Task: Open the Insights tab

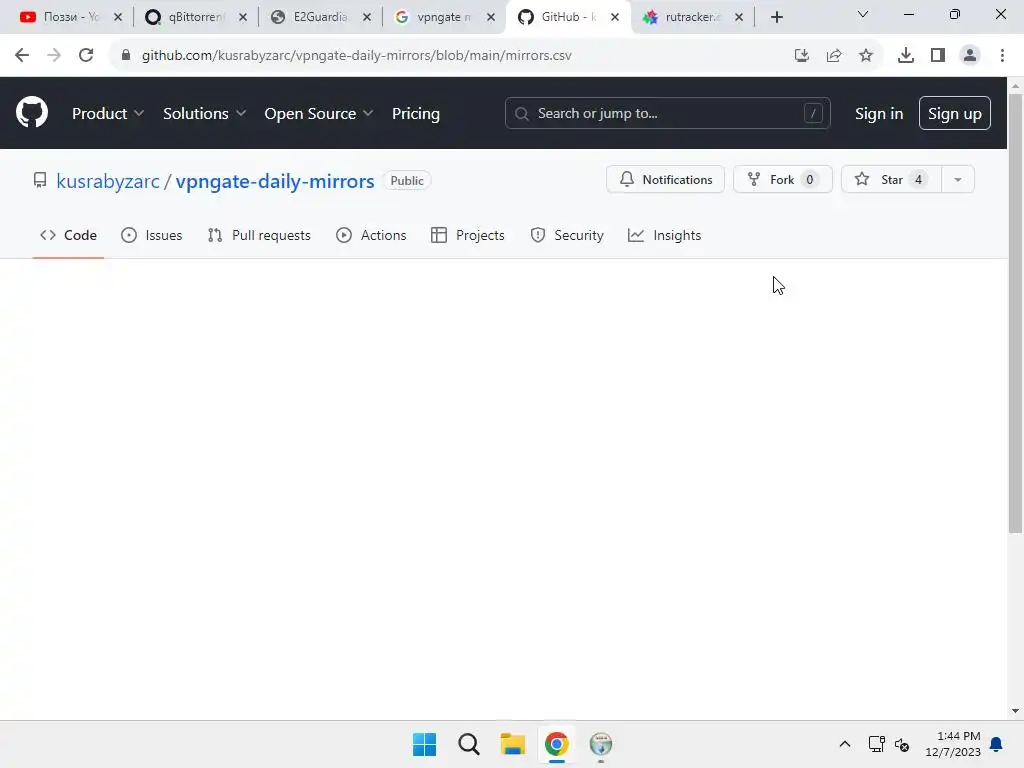Action: coord(664,235)
